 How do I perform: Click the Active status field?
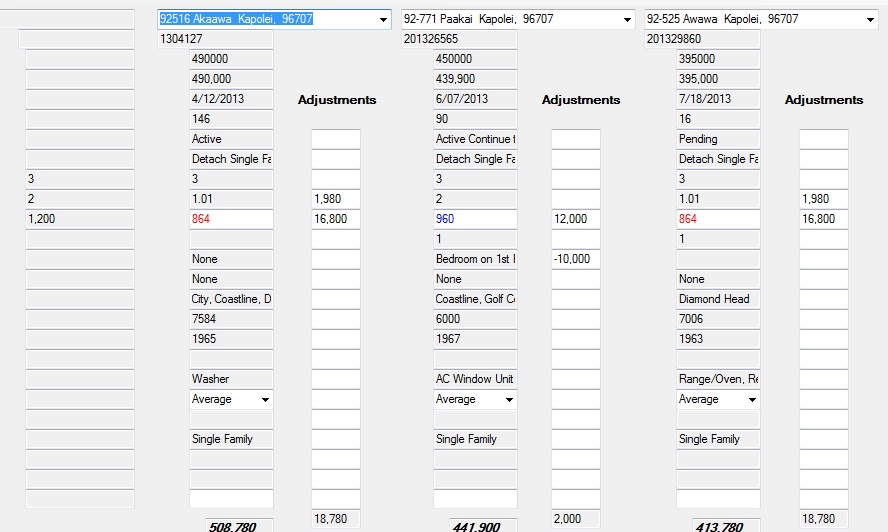[x=231, y=139]
